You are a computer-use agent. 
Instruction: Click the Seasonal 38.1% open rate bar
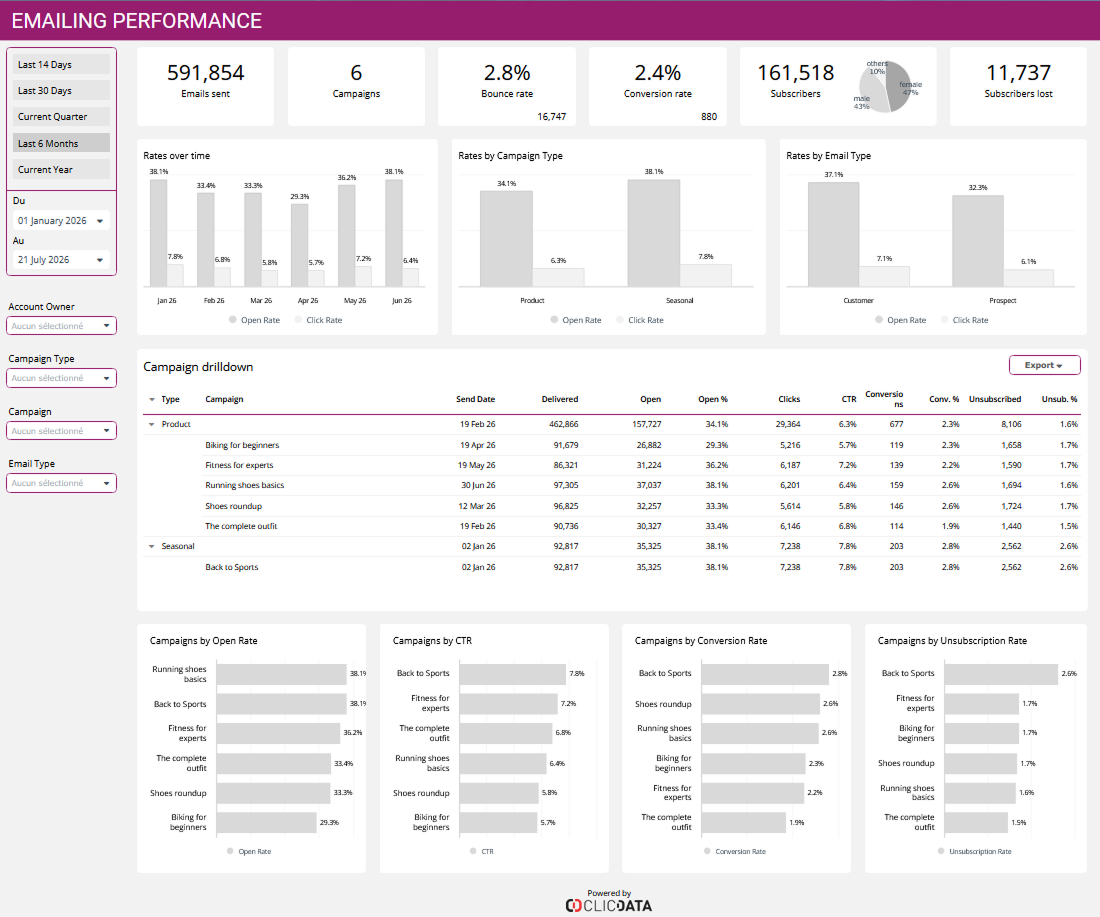[x=654, y=233]
